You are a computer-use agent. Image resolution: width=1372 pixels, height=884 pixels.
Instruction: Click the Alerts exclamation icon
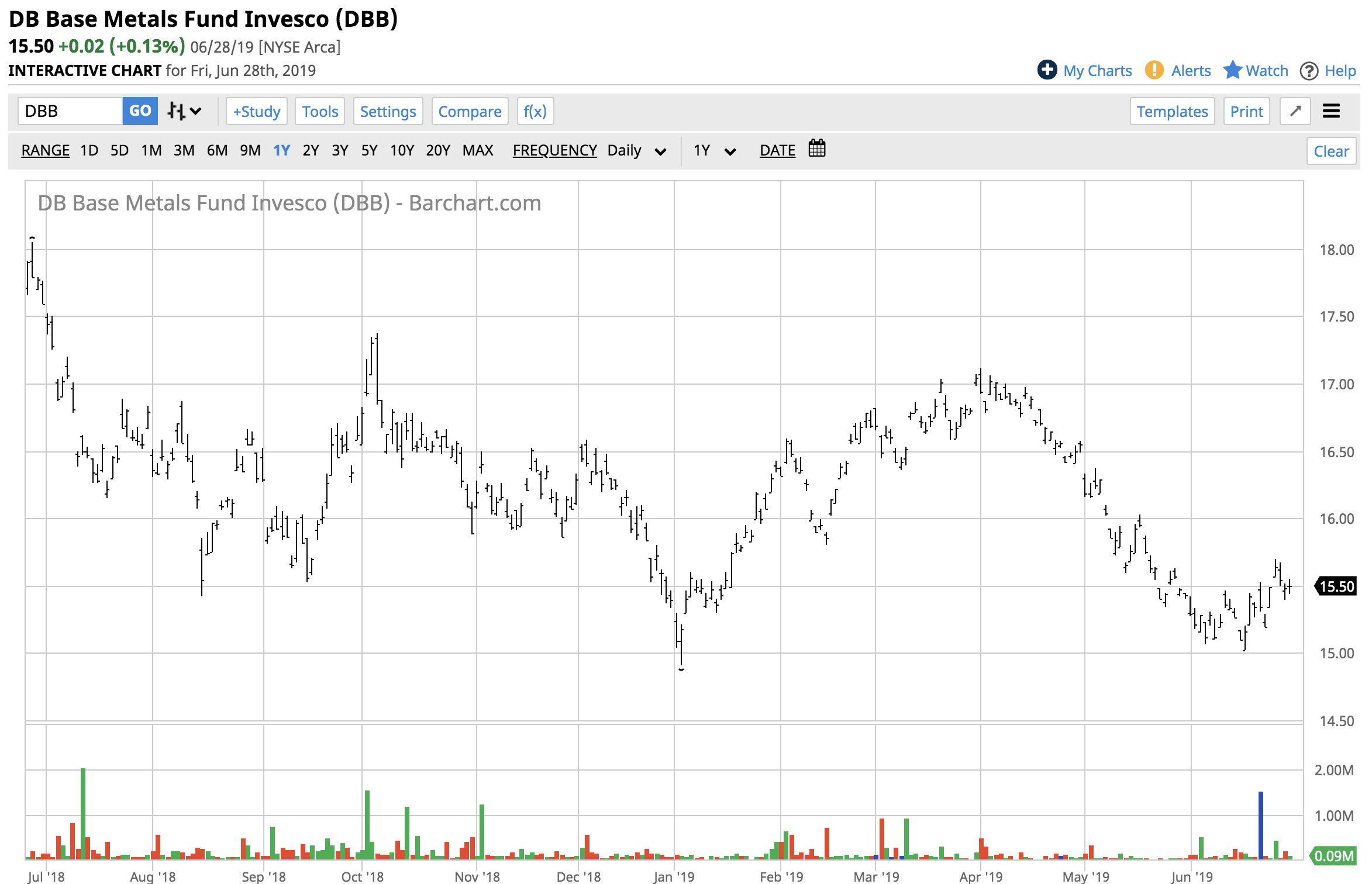coord(1154,70)
